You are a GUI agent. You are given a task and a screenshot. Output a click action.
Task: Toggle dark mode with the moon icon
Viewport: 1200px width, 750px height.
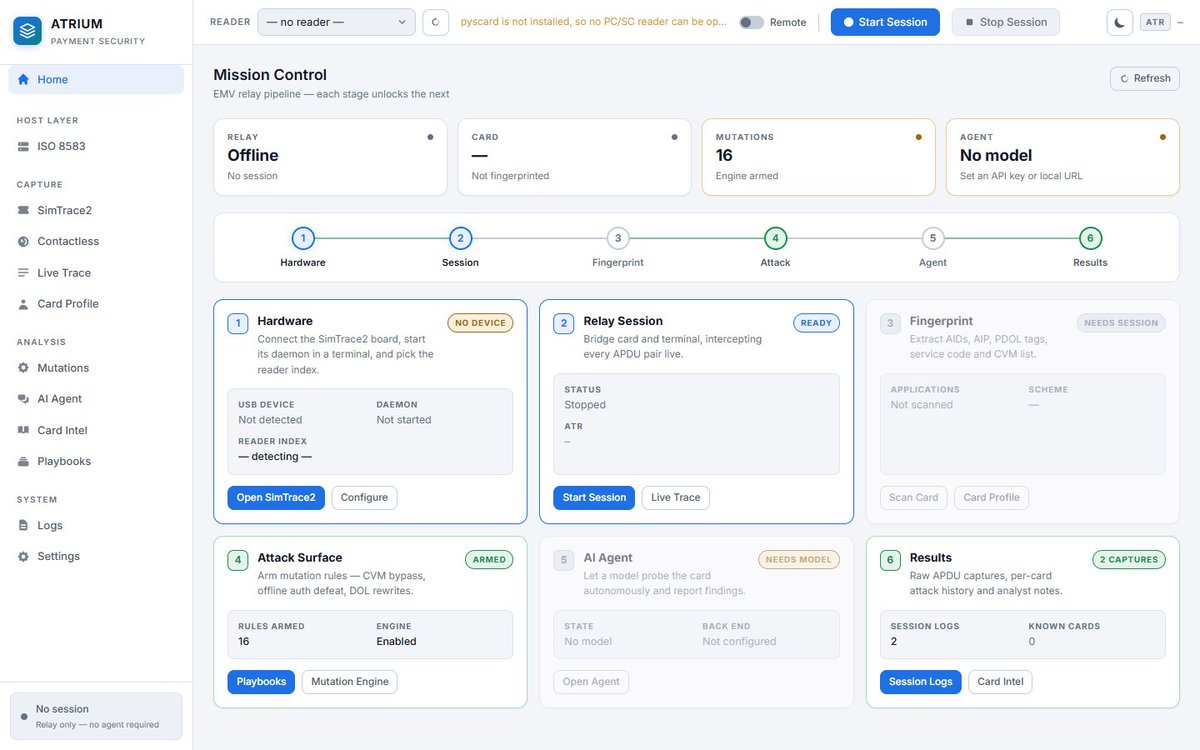(1120, 22)
